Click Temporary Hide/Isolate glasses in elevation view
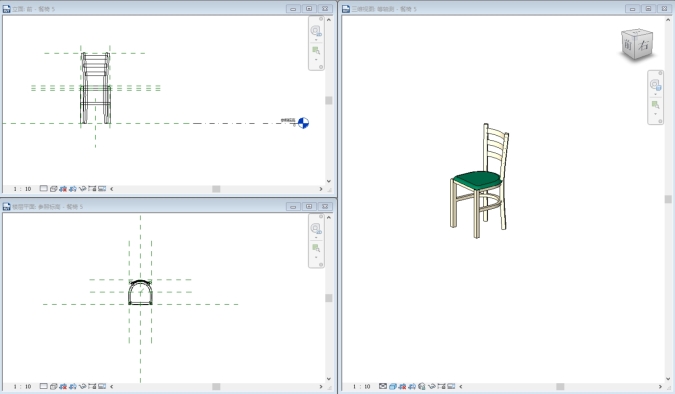The height and width of the screenshot is (394, 675). tap(83, 189)
